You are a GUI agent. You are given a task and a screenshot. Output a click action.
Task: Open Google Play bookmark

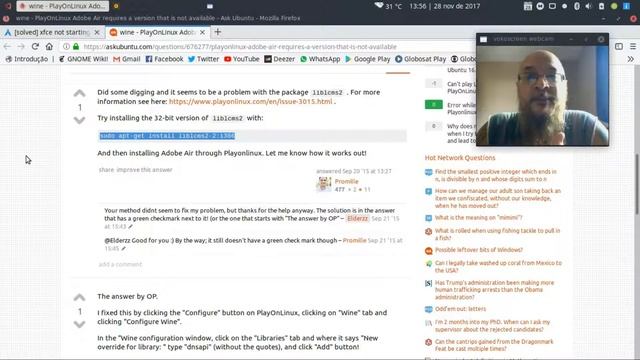click(x=368, y=59)
